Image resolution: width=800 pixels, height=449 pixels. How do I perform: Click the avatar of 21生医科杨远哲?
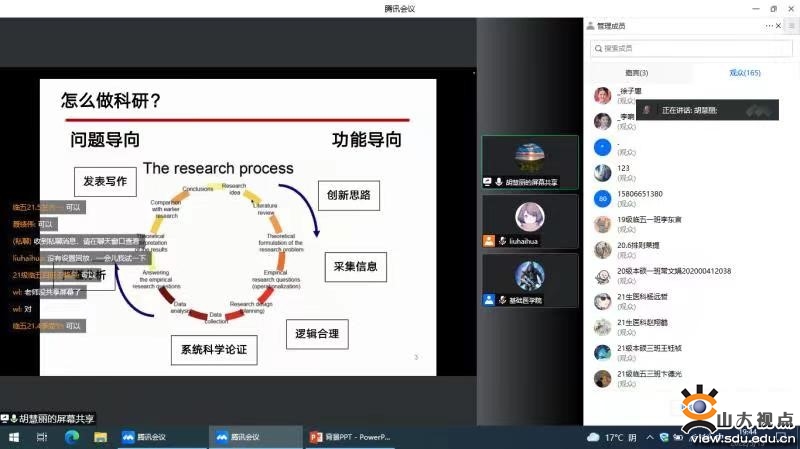point(602,301)
